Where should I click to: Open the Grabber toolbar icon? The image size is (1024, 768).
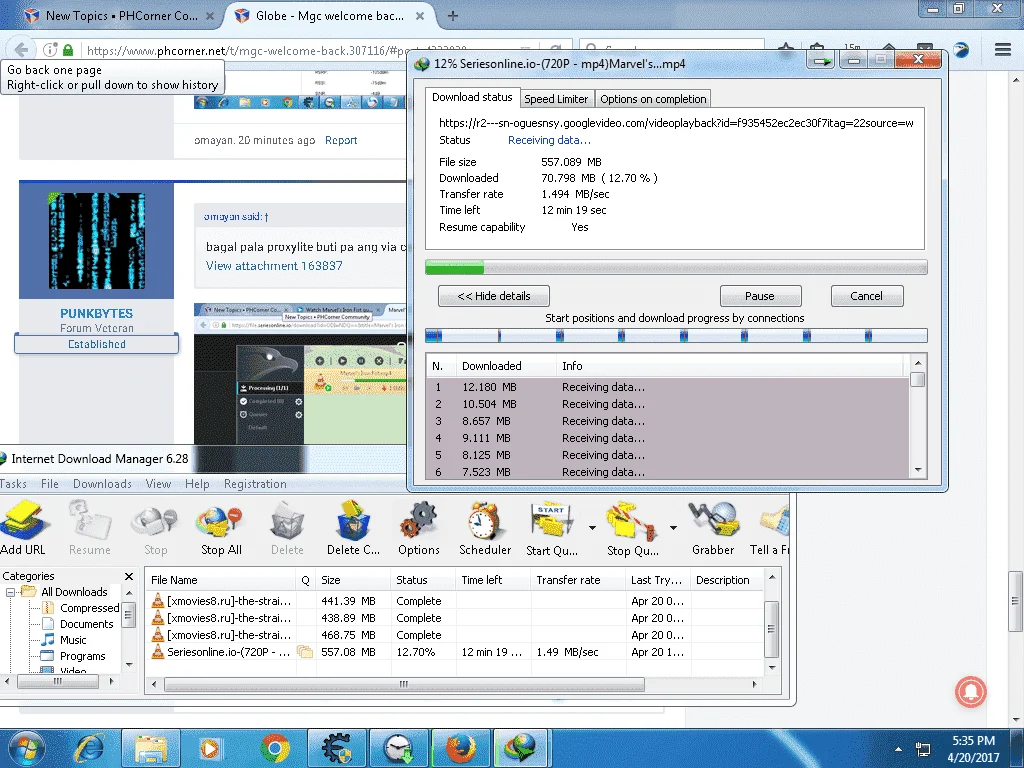coord(713,528)
